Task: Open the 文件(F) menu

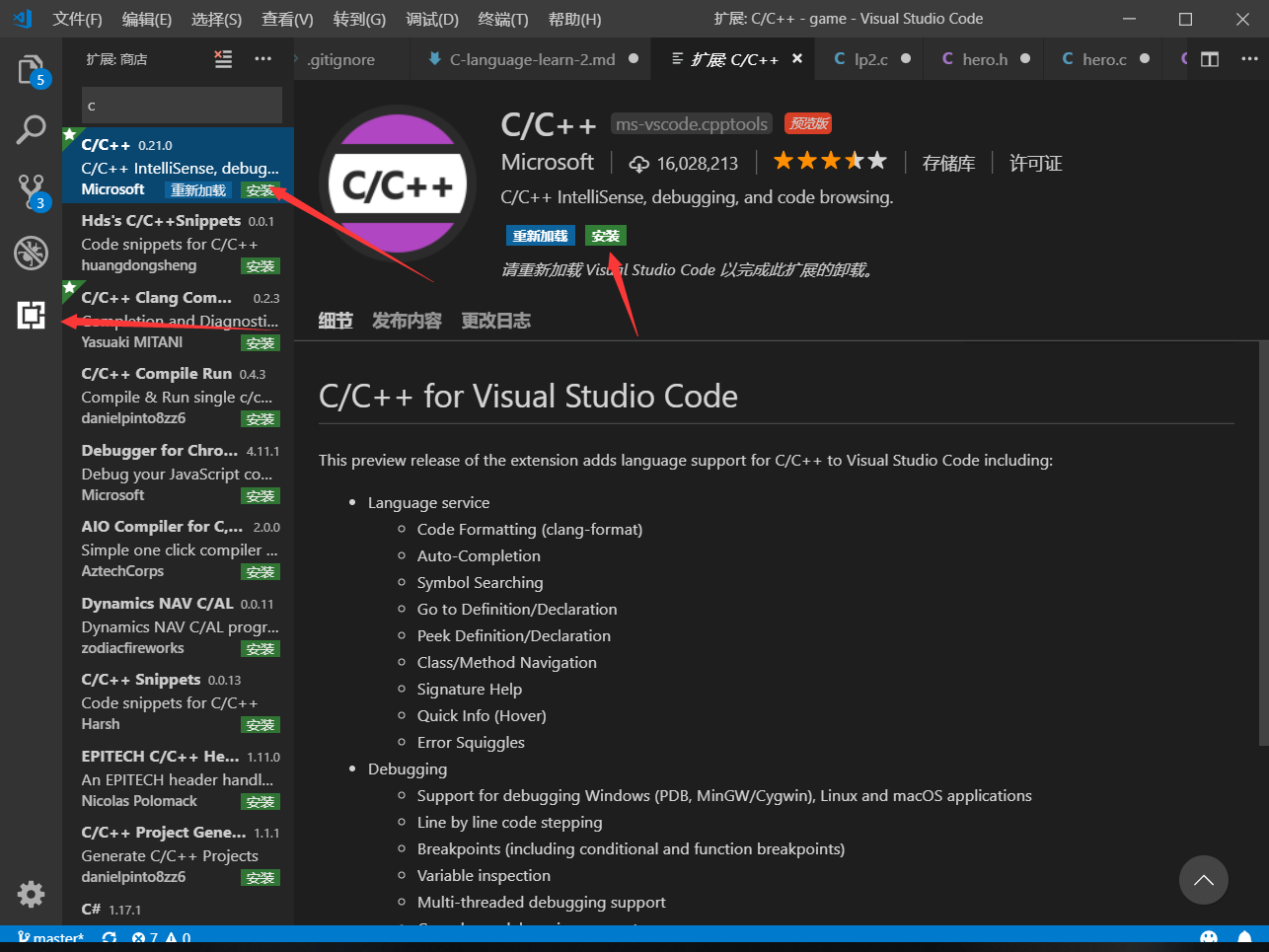Action: [x=77, y=19]
